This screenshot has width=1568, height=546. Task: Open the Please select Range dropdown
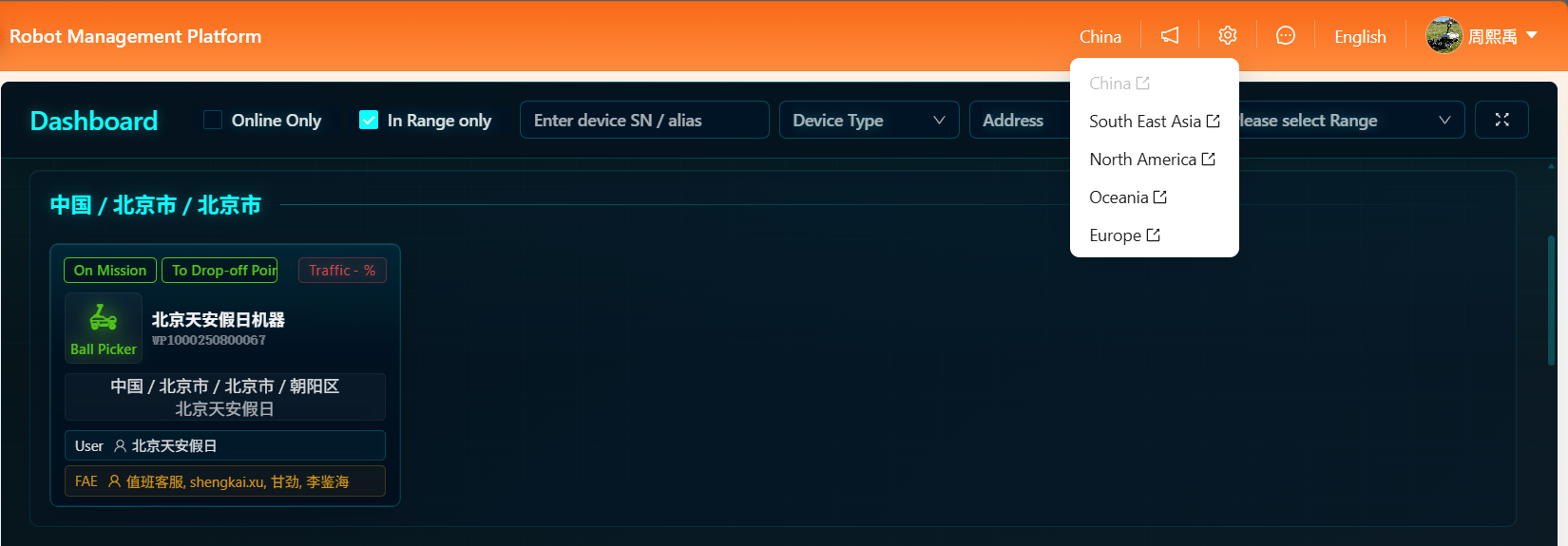1351,120
